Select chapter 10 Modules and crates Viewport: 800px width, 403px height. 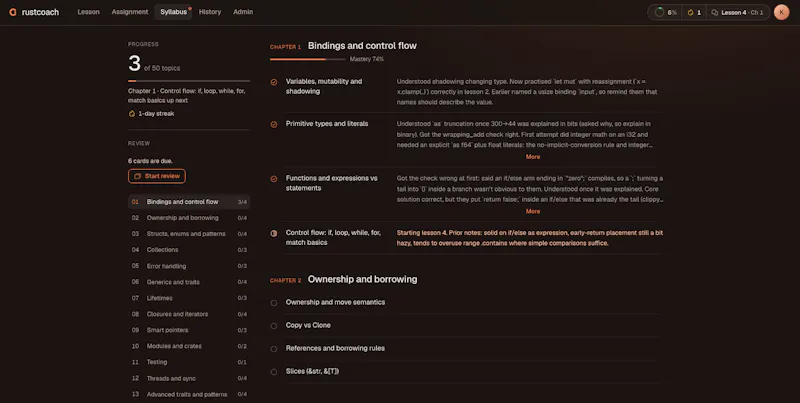pyautogui.click(x=189, y=346)
